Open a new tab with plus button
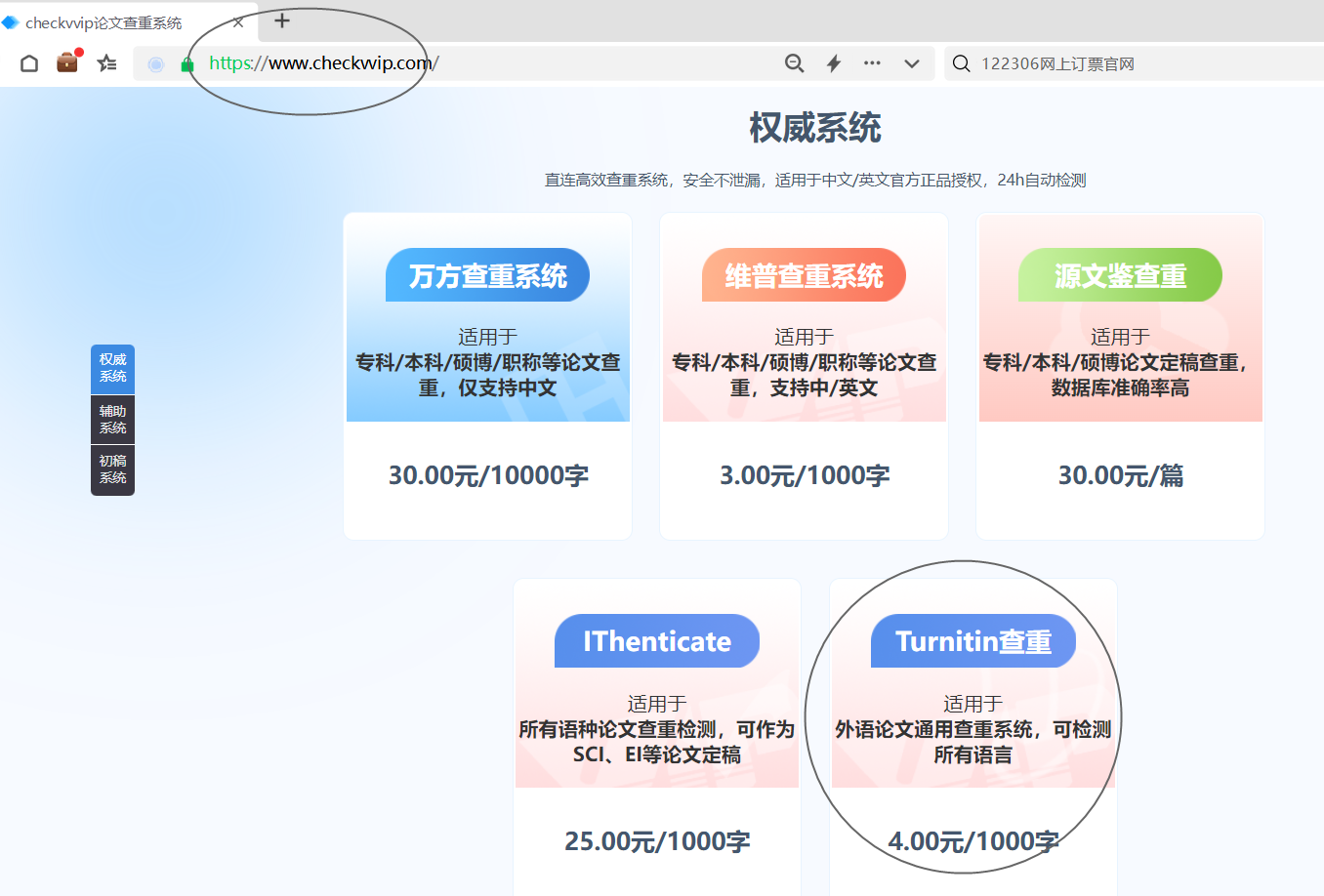1324x896 pixels. tap(282, 20)
